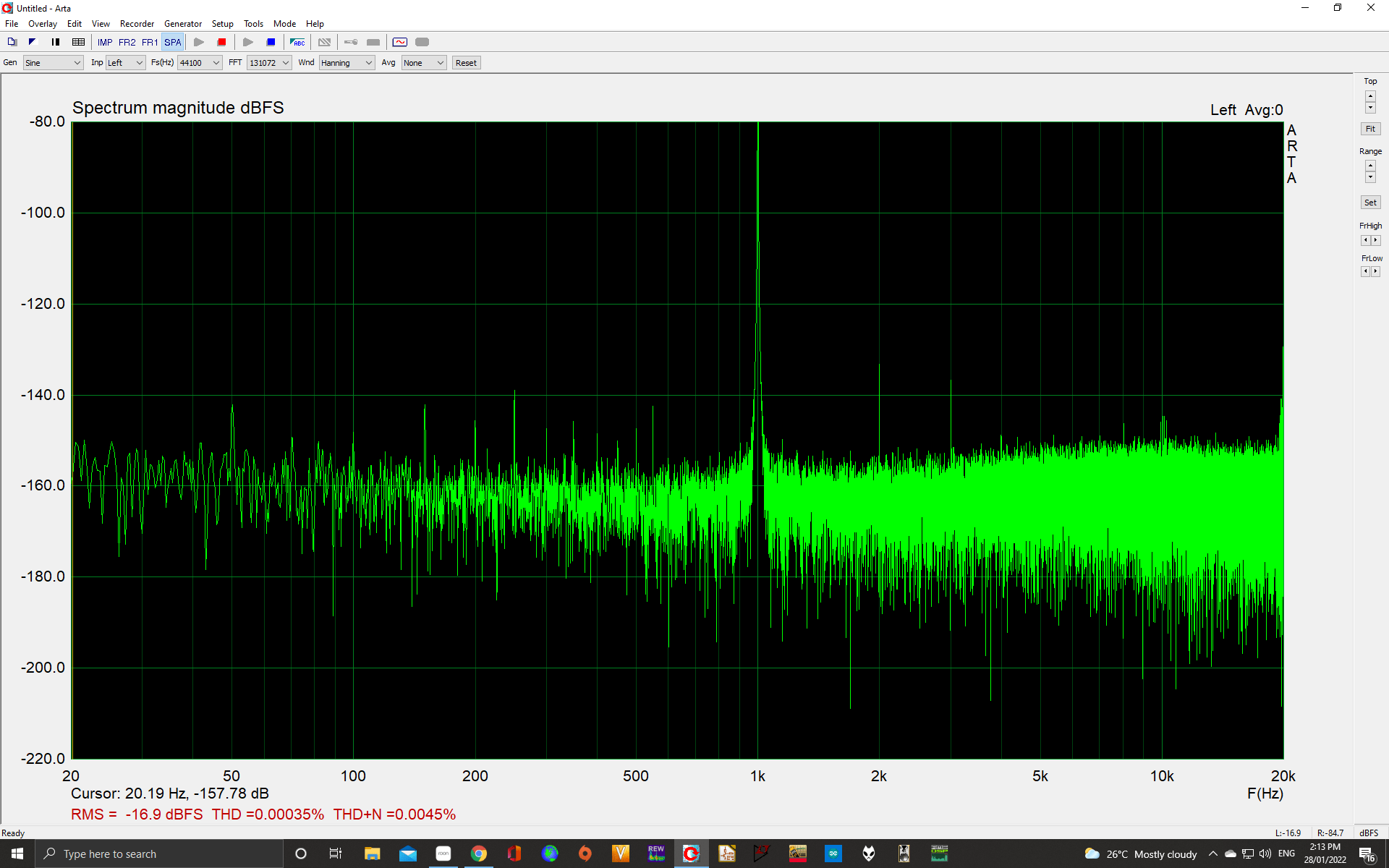
Task: Open Google Chrome from taskbar
Action: [478, 854]
